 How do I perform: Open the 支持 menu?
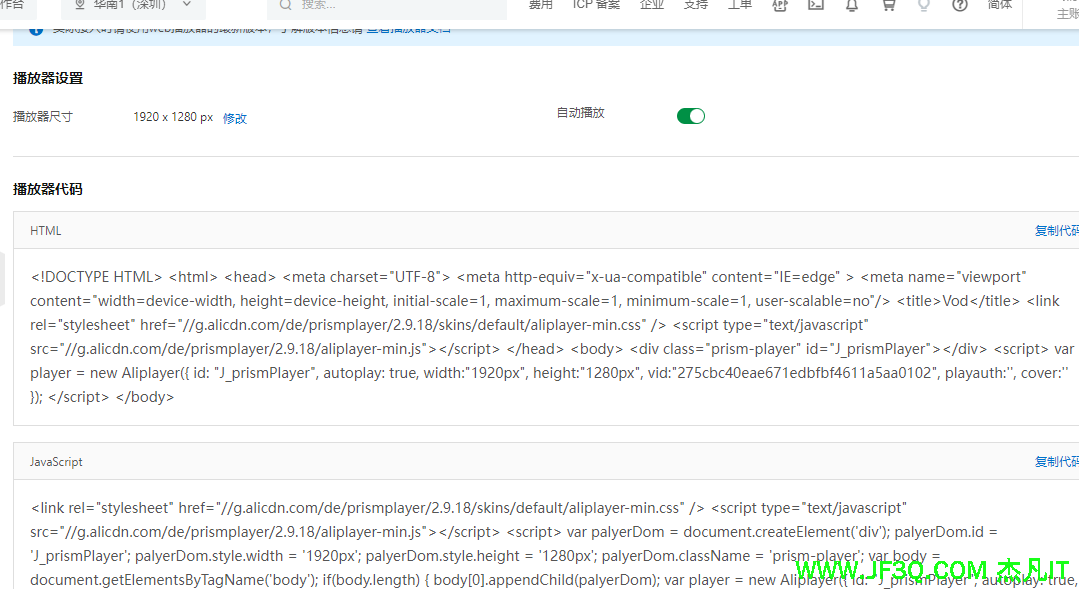coord(696,5)
